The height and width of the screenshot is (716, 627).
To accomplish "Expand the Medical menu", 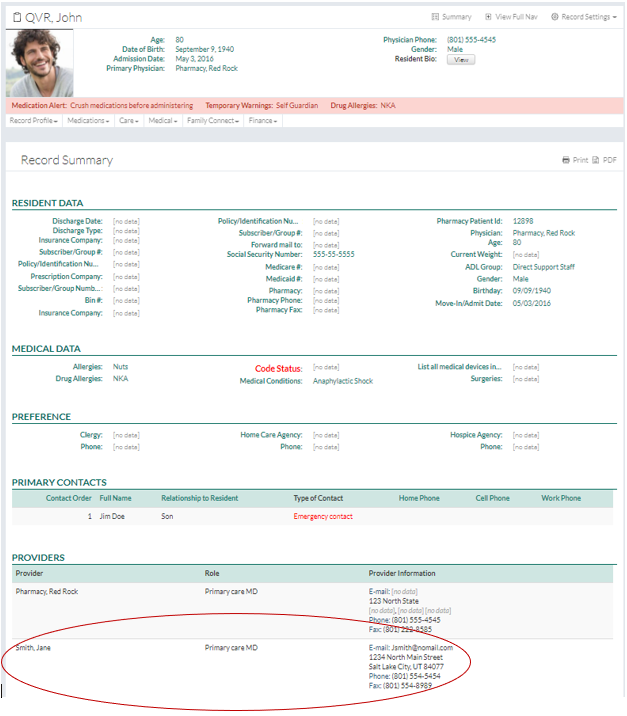I will point(163,121).
